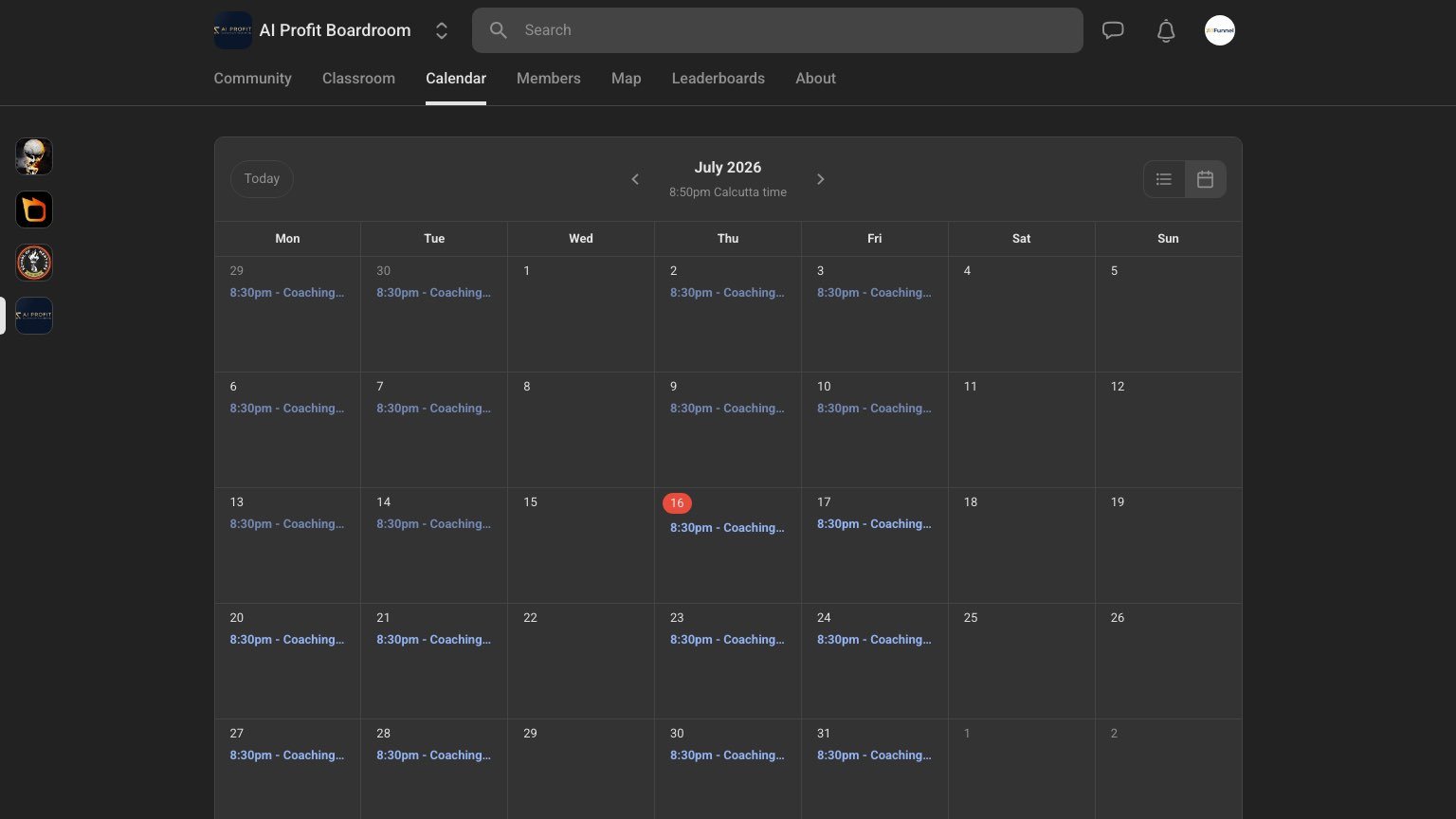Switch to the orange logo community in sidebar
The image size is (1456, 819).
[34, 209]
